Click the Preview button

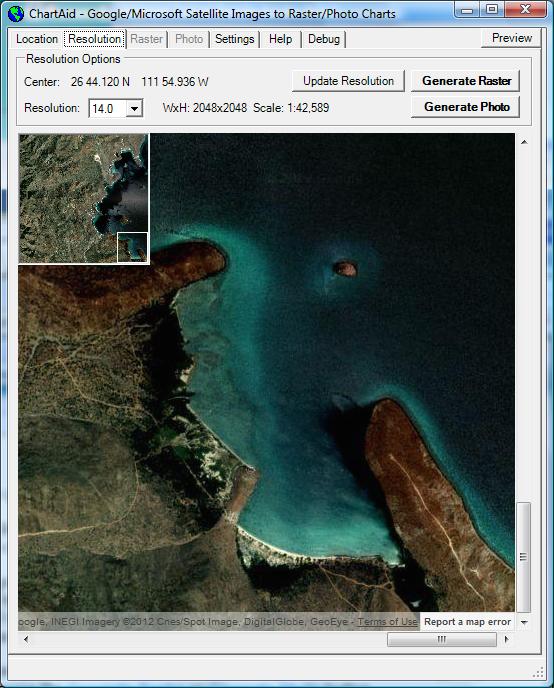[511, 38]
